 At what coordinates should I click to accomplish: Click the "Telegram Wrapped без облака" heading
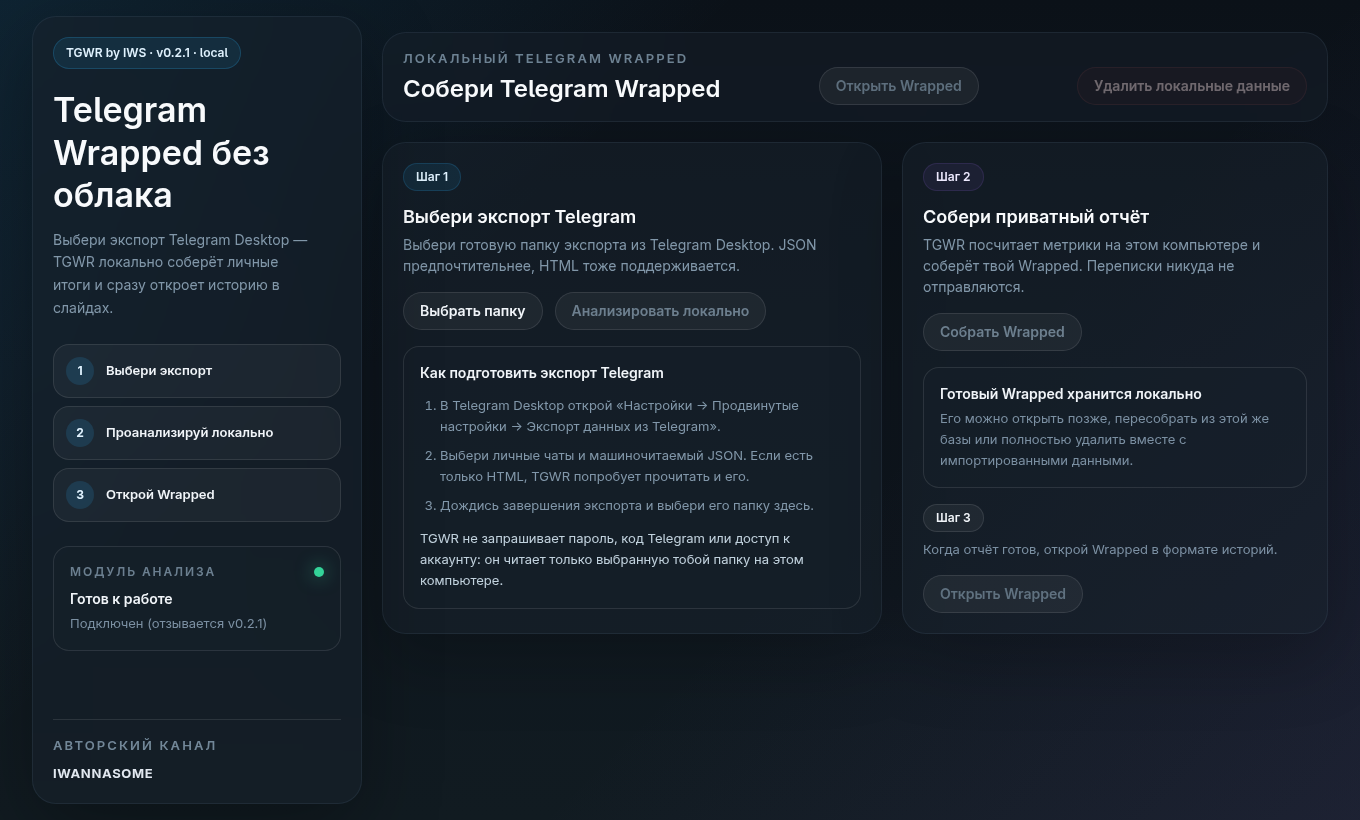161,152
